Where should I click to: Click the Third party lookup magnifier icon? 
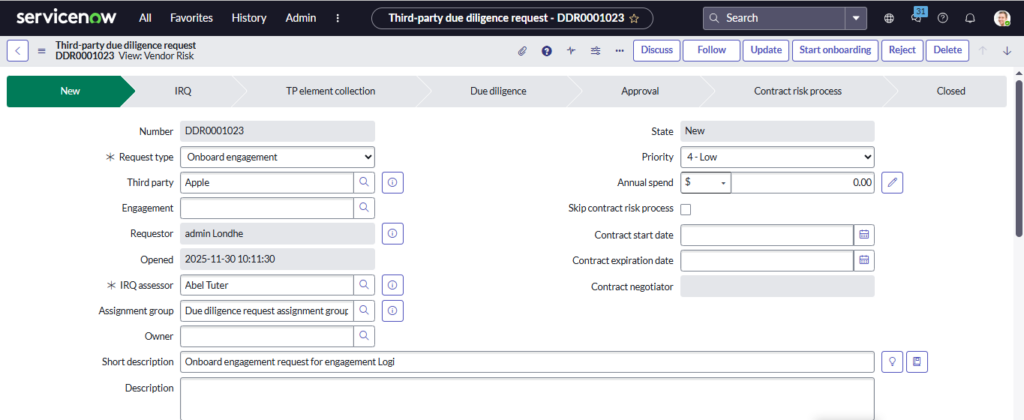pyautogui.click(x=364, y=183)
